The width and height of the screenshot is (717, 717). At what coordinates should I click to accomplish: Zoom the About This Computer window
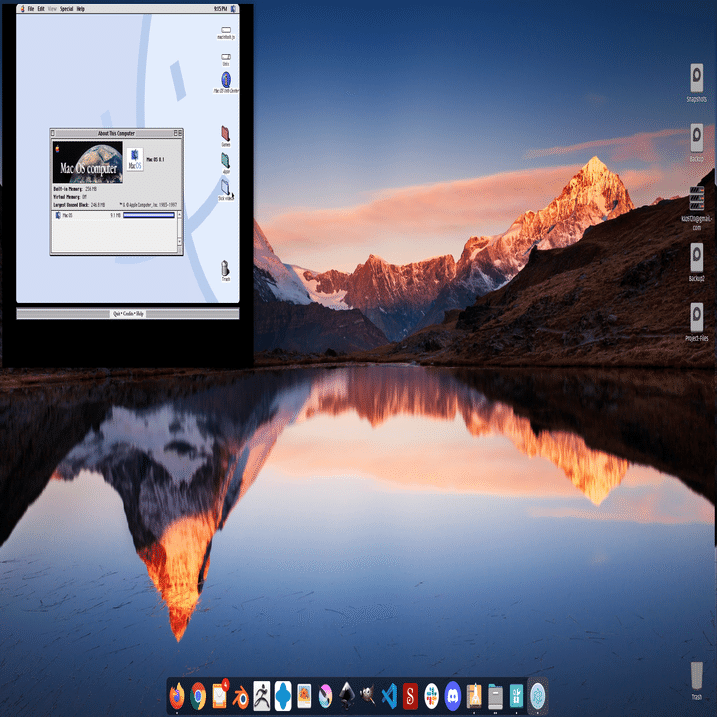[175, 133]
